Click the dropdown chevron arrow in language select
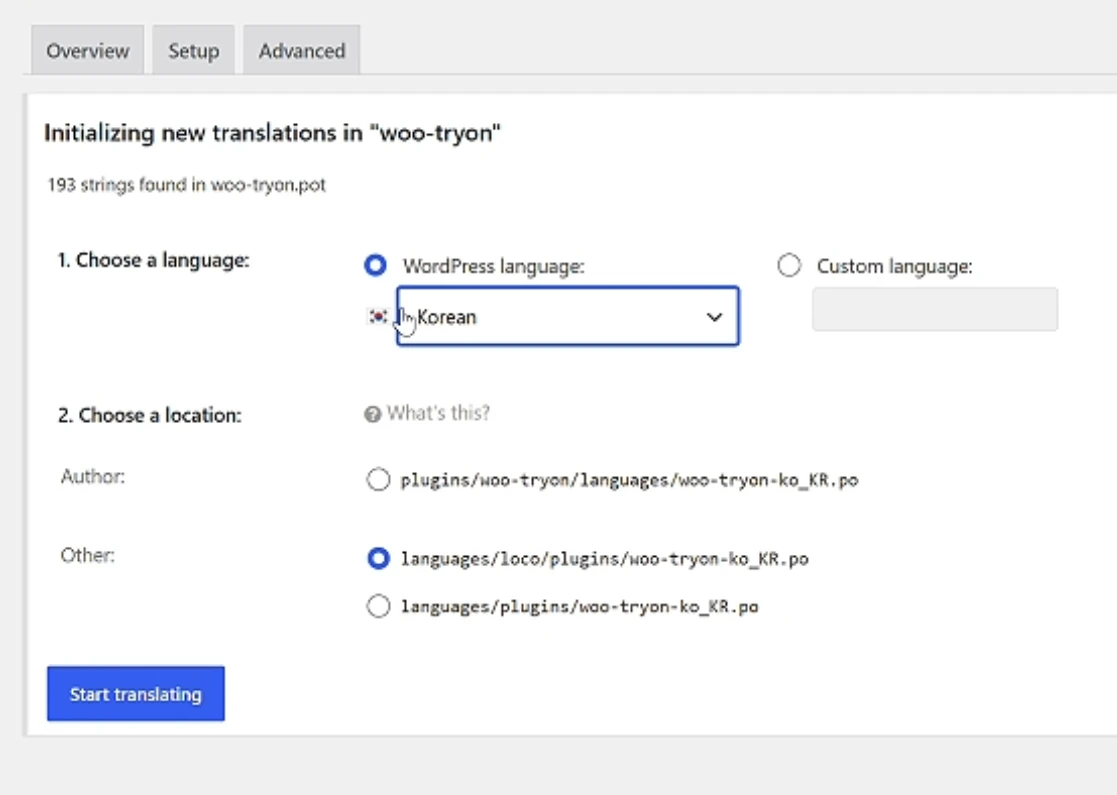This screenshot has height=795, width=1117. coord(714,317)
